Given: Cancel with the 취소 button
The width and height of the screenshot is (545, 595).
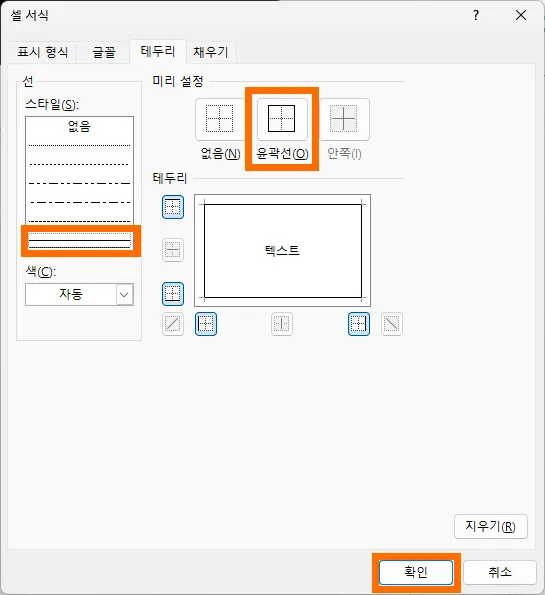Looking at the screenshot, I should pyautogui.click(x=500, y=572).
